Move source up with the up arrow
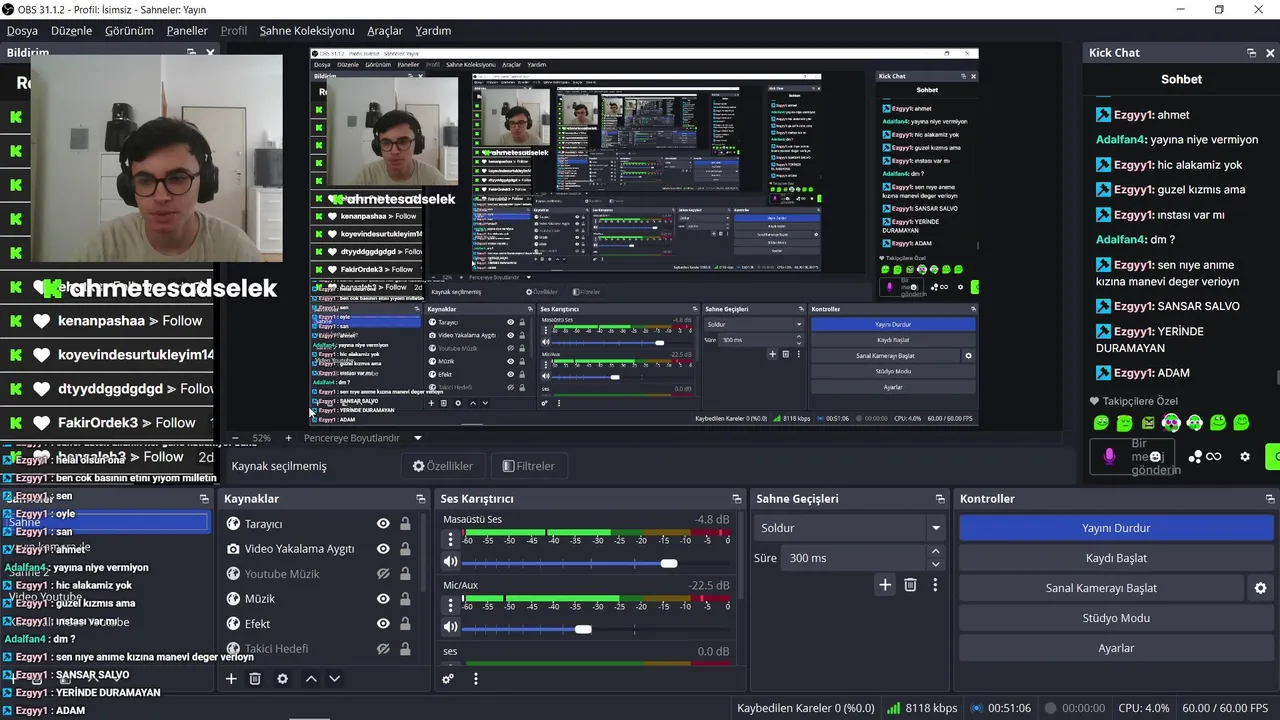This screenshot has width=1280, height=720. tap(311, 679)
